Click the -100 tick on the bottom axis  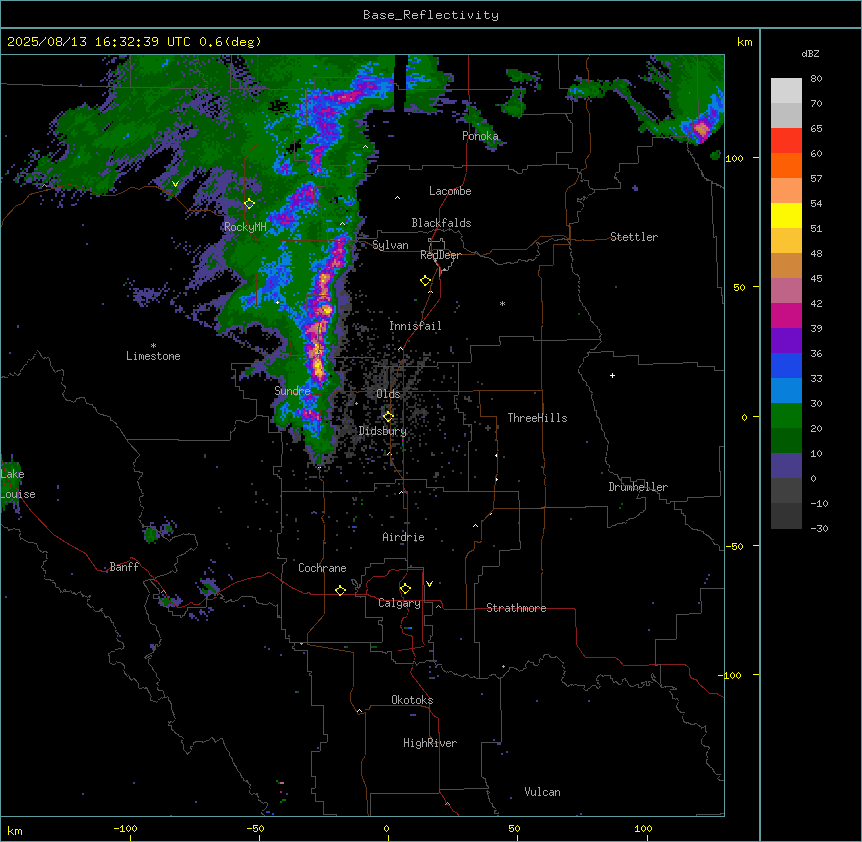[125, 828]
